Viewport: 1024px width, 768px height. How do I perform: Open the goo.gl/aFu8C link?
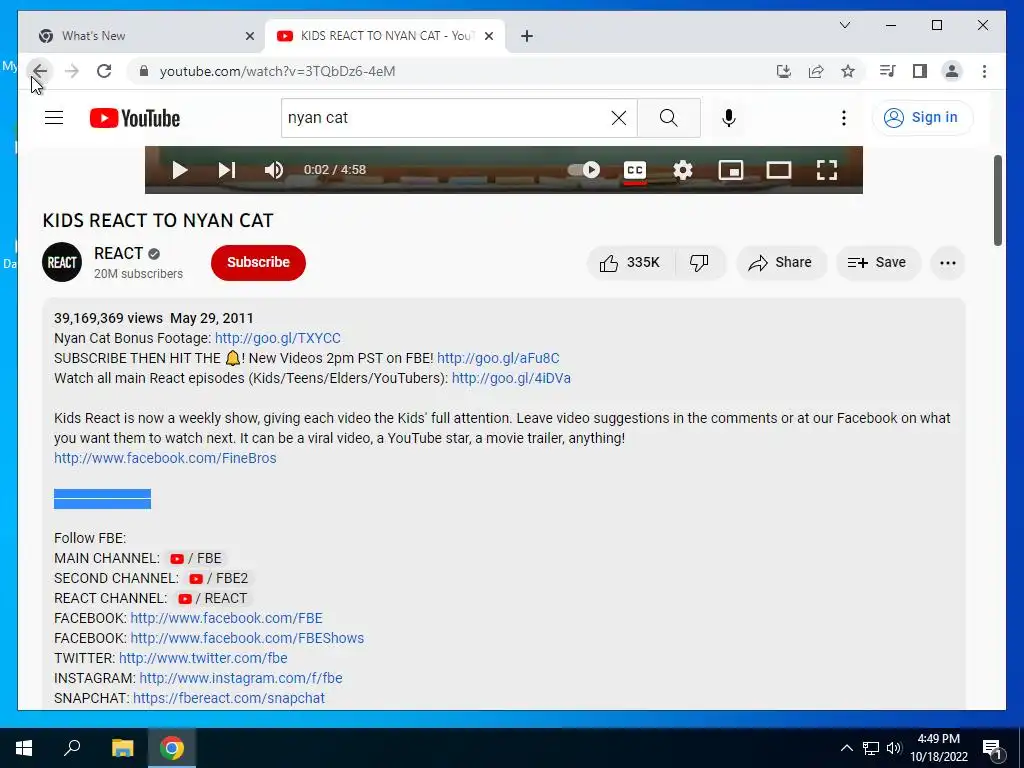(498, 359)
